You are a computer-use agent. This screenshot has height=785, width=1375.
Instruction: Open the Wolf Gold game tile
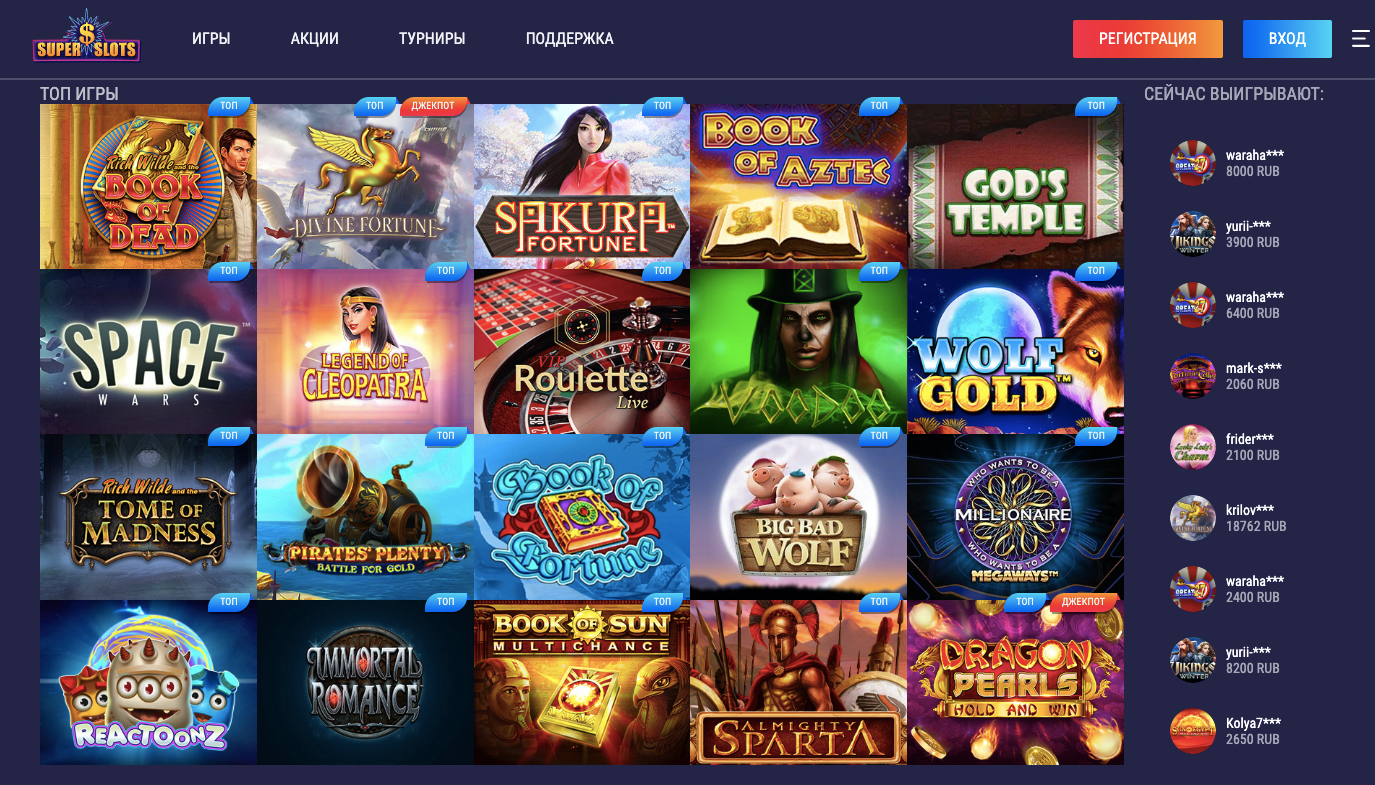coord(1015,351)
